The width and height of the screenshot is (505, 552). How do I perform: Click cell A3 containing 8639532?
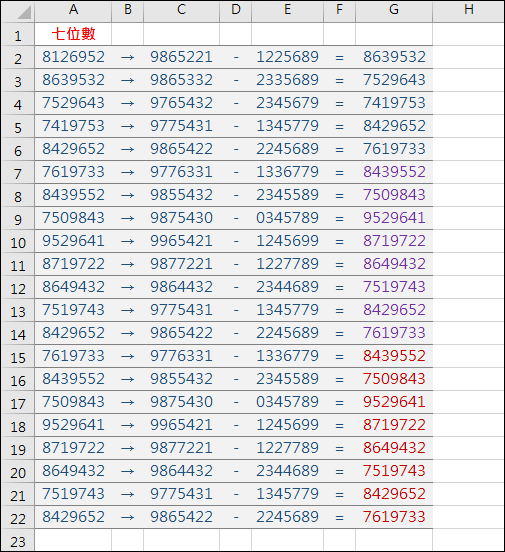[73, 80]
